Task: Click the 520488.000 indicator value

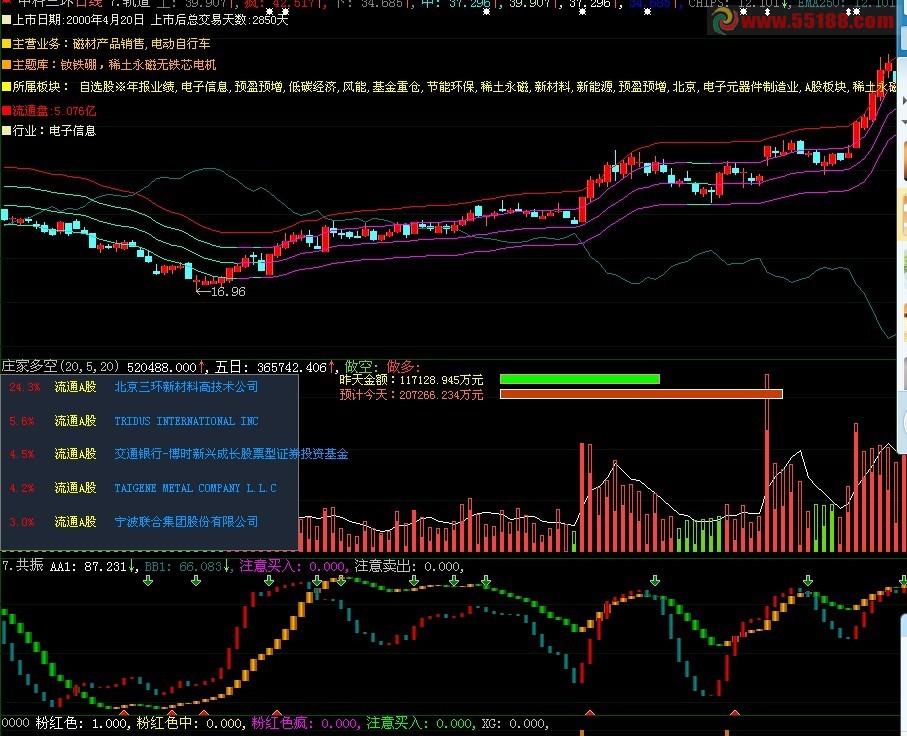Action: [162, 367]
